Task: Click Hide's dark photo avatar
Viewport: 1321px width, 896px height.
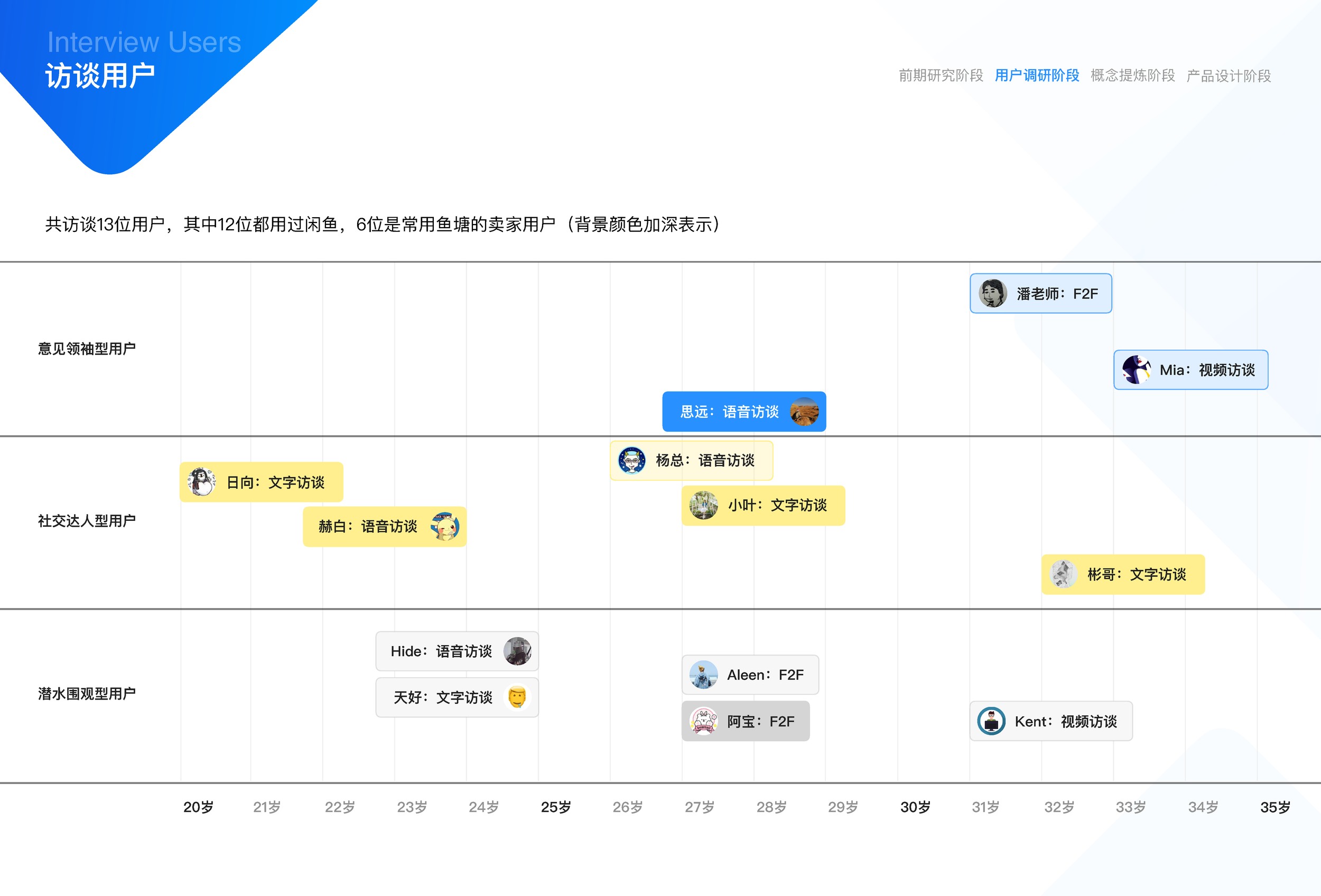Action: (517, 651)
